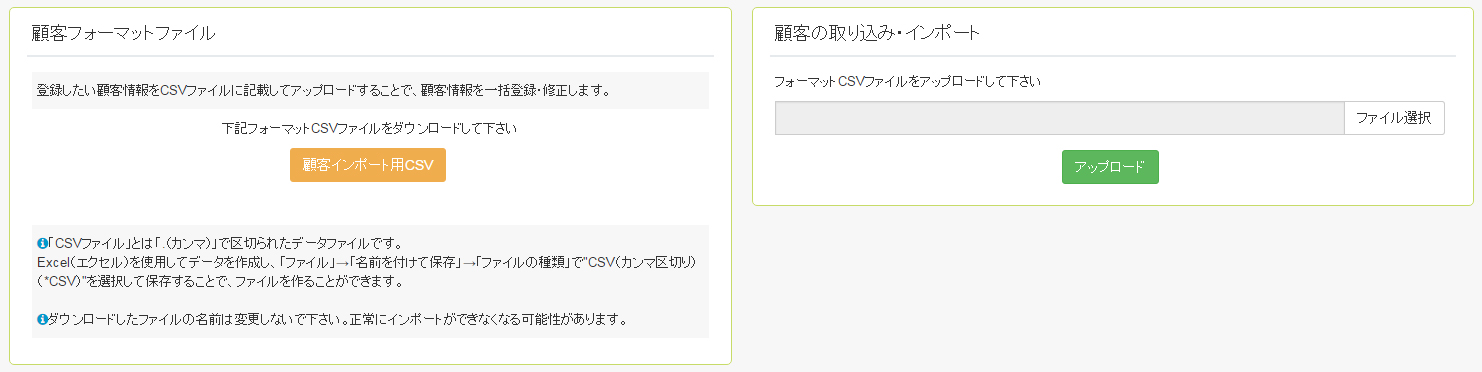Download the 顧客インポート用CSV format file
The image size is (1482, 372).
(x=368, y=165)
